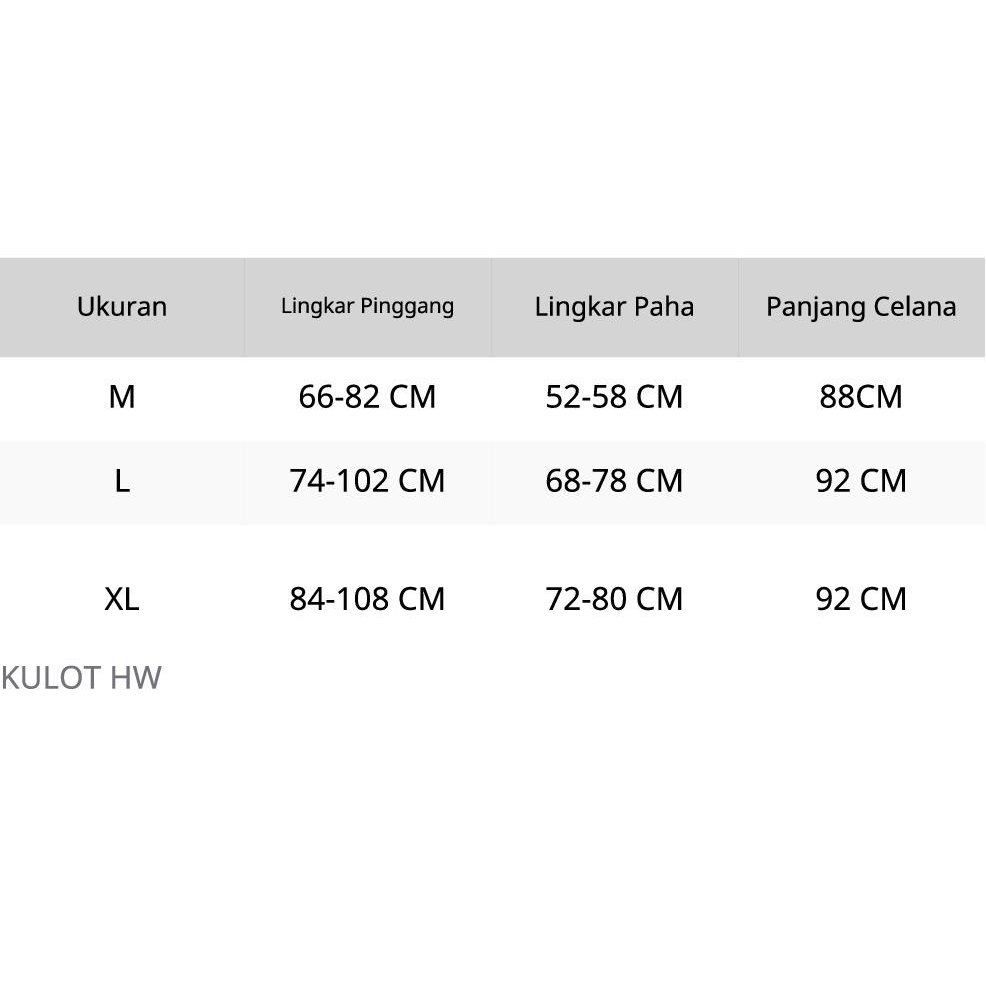Viewport: 986px width, 986px height.
Task: Select the 52-58 CM thigh value
Action: (x=614, y=397)
